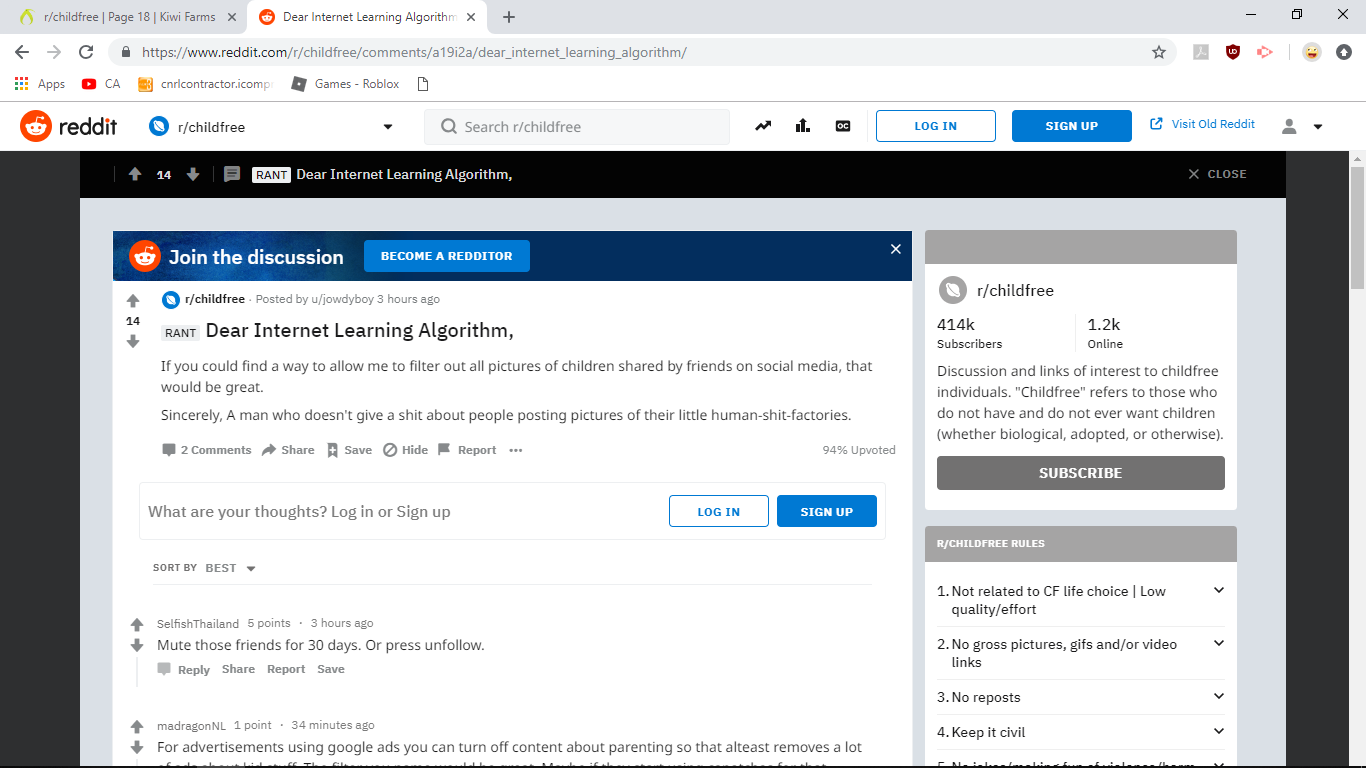Open the PDF extension icon in toolbar
Viewport: 1366px width, 768px height.
pyautogui.click(x=1201, y=52)
